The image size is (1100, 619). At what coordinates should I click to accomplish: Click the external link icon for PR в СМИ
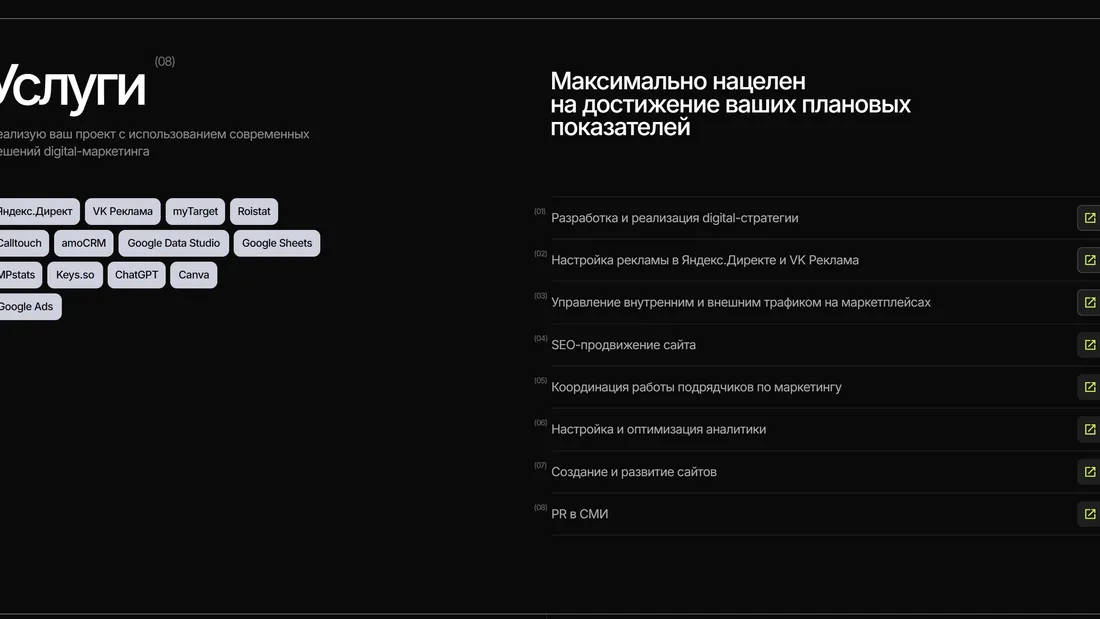[1088, 513]
